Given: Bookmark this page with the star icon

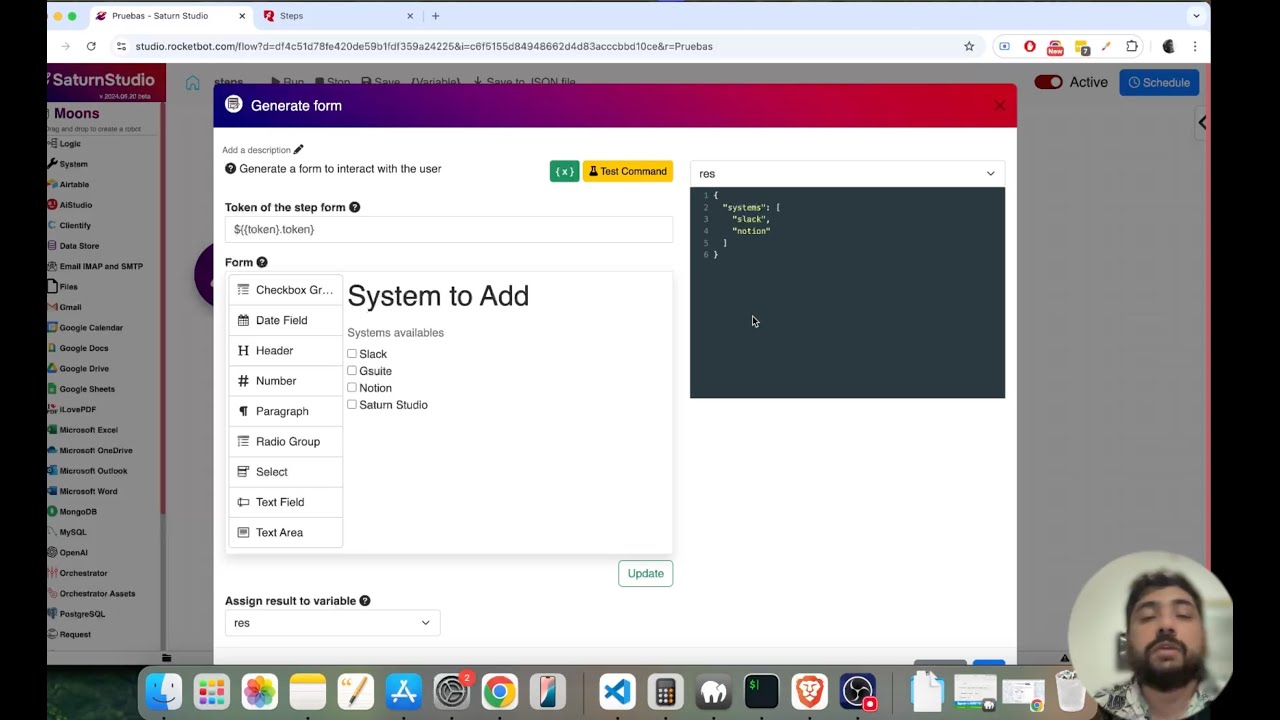Looking at the screenshot, I should 969,46.
